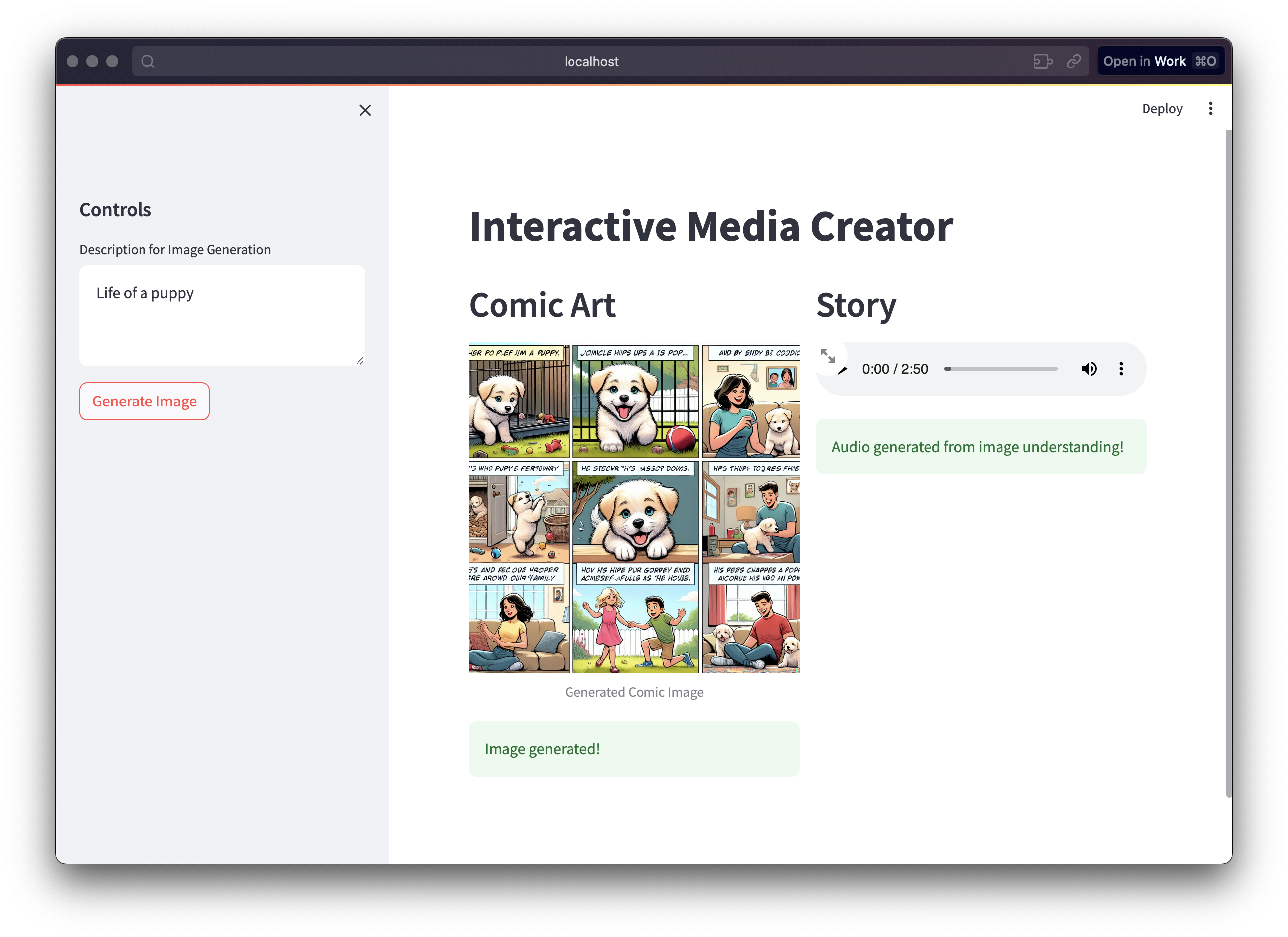Click the Deploy button
1288x937 pixels.
(1161, 108)
